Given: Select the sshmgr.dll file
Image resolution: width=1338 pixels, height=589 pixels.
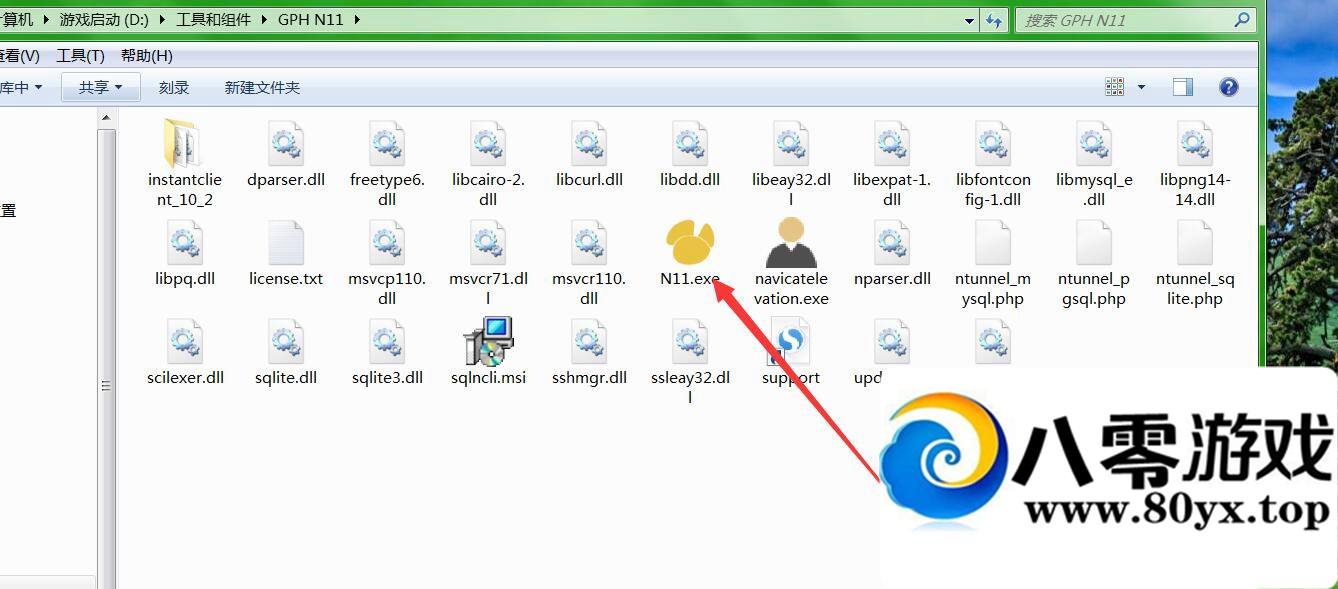Looking at the screenshot, I should 589,354.
